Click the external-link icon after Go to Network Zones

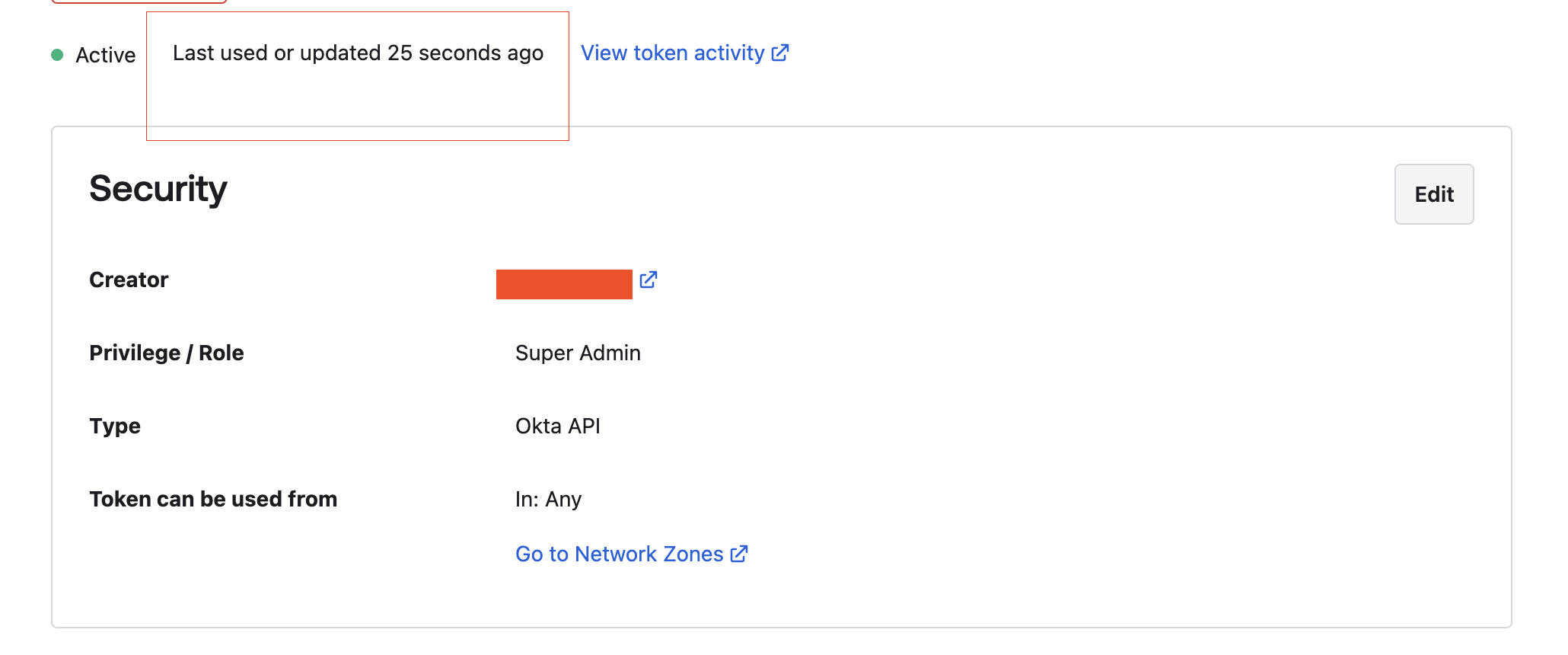pyautogui.click(x=739, y=554)
